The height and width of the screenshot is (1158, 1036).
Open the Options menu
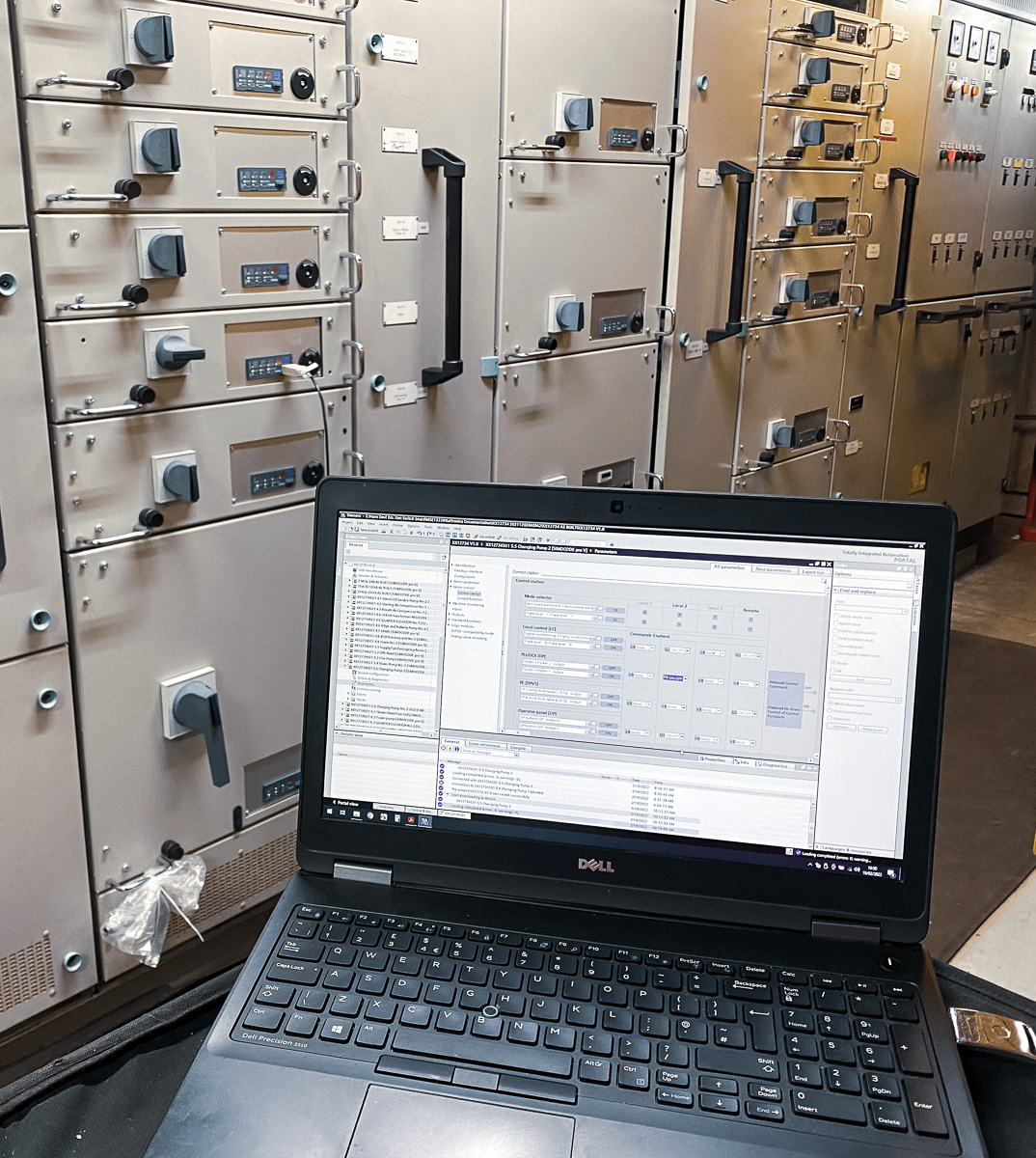[x=413, y=525]
